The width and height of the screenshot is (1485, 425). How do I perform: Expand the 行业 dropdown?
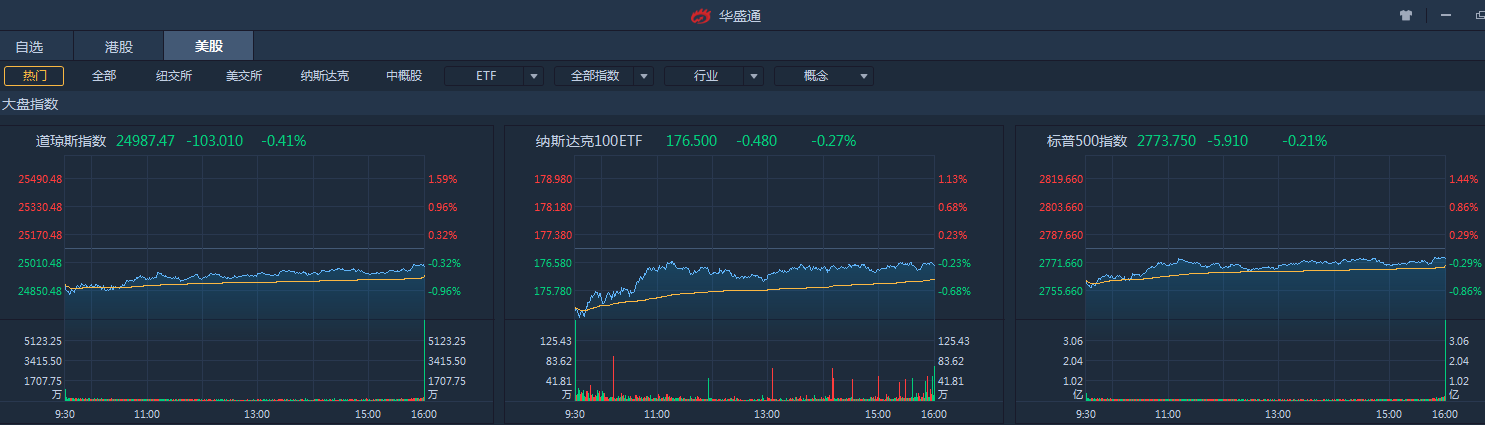(x=714, y=76)
